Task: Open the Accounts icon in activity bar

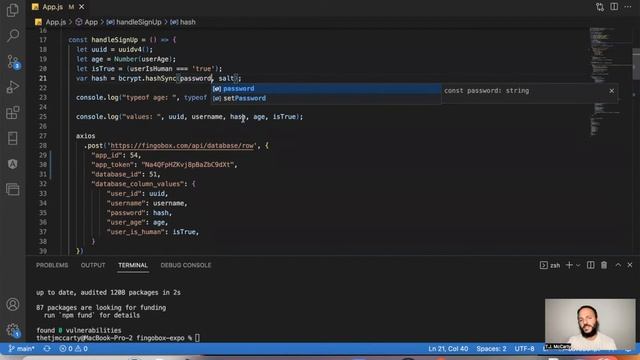Action: (x=13, y=304)
